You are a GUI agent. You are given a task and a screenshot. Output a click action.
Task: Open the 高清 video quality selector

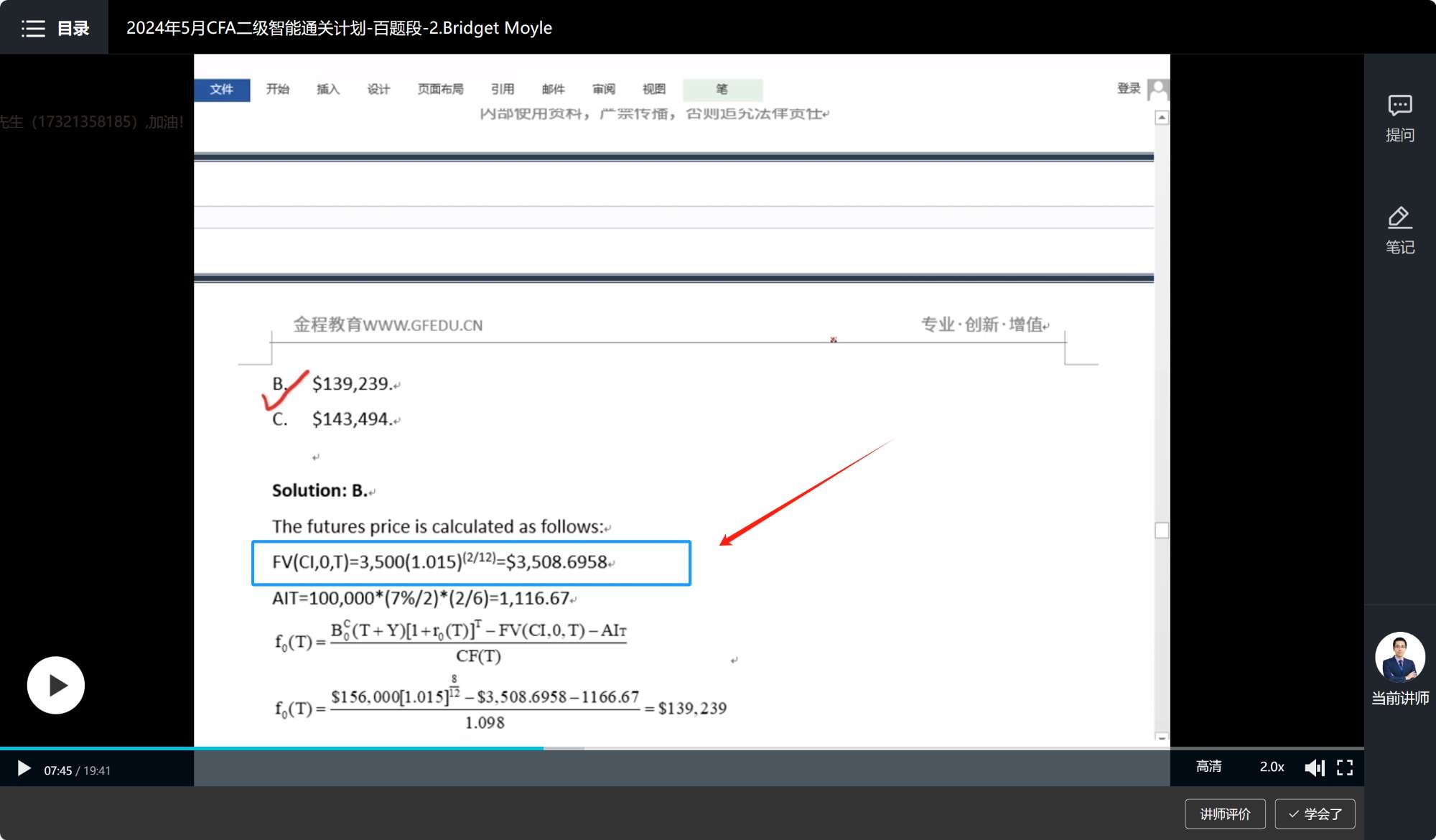click(x=1208, y=767)
